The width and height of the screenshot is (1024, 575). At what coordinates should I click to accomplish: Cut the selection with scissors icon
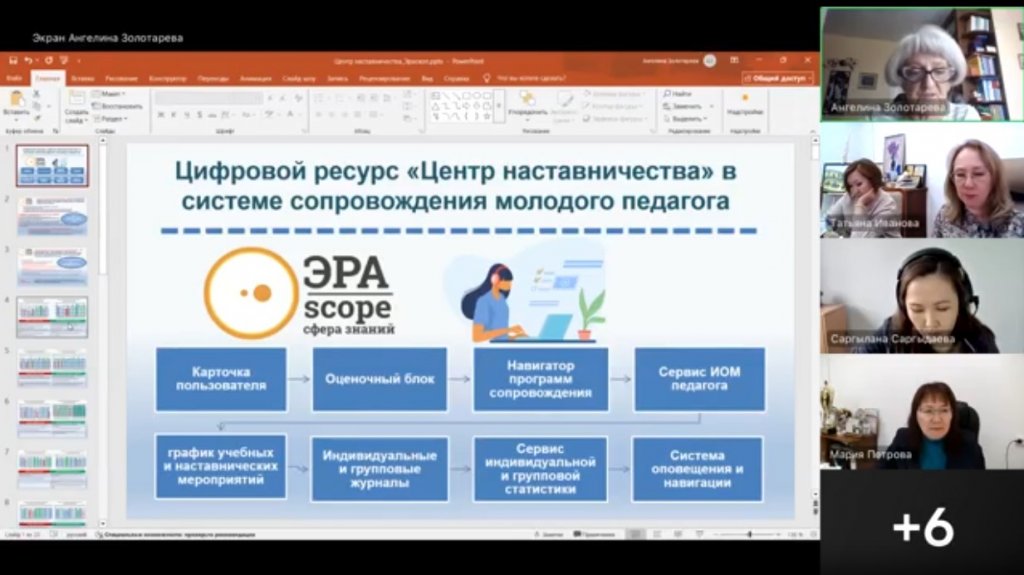(x=37, y=94)
